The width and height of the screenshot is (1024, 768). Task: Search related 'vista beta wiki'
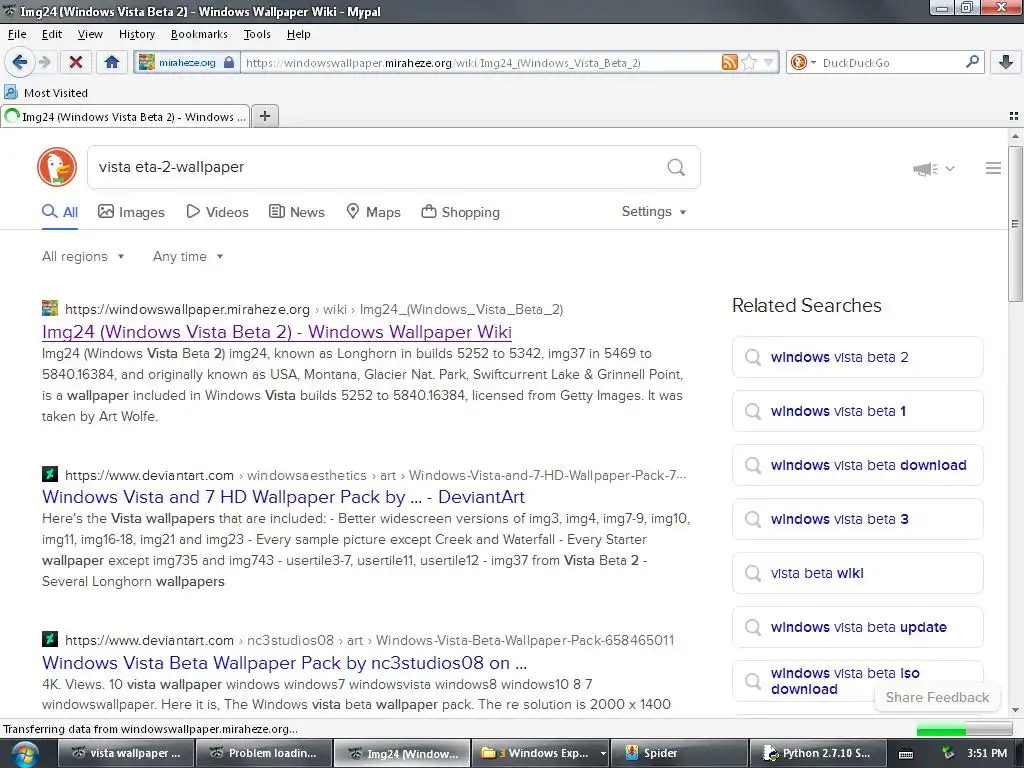(x=857, y=573)
